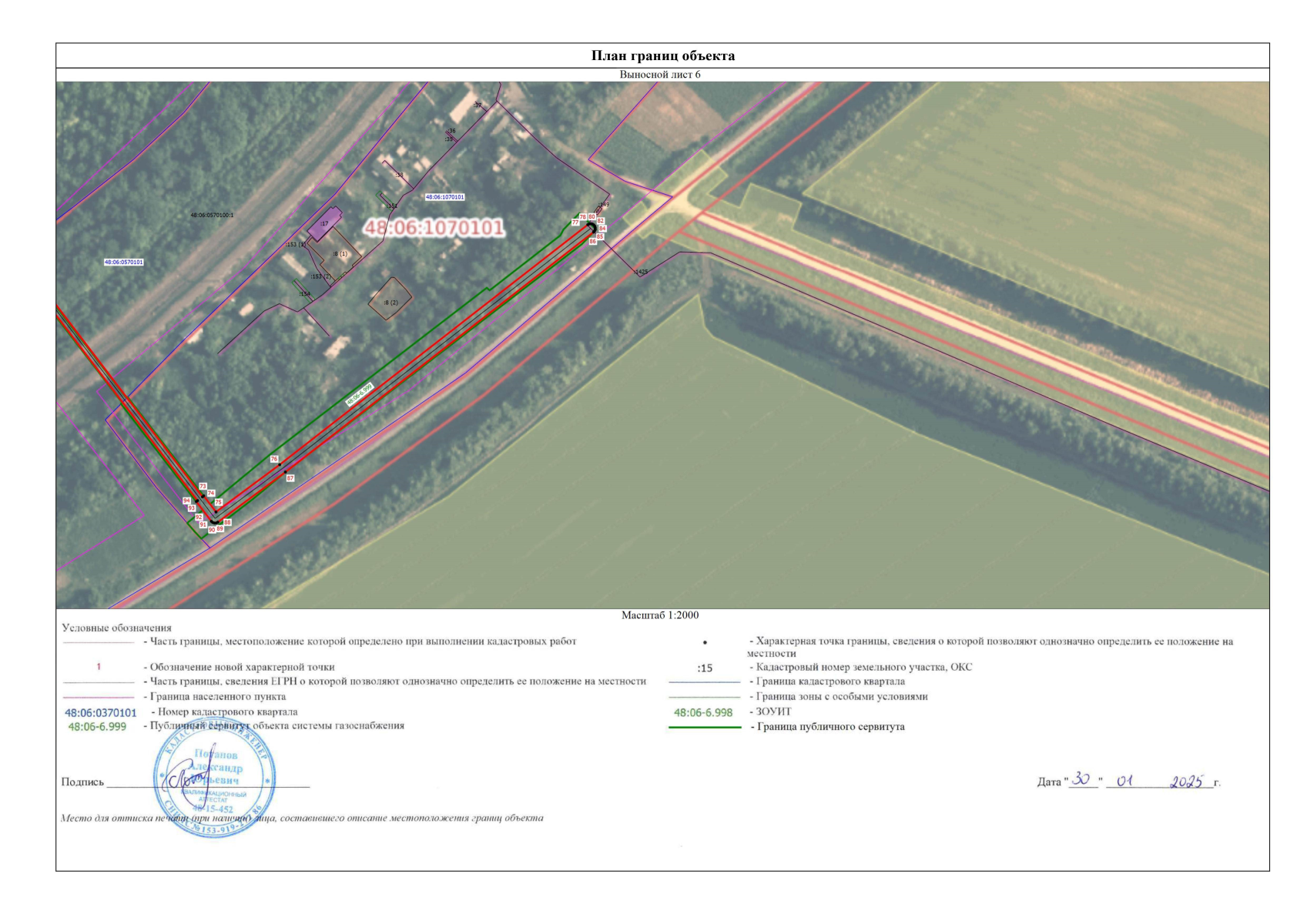Click the "Выносной лист 6" subtitle

click(660, 75)
